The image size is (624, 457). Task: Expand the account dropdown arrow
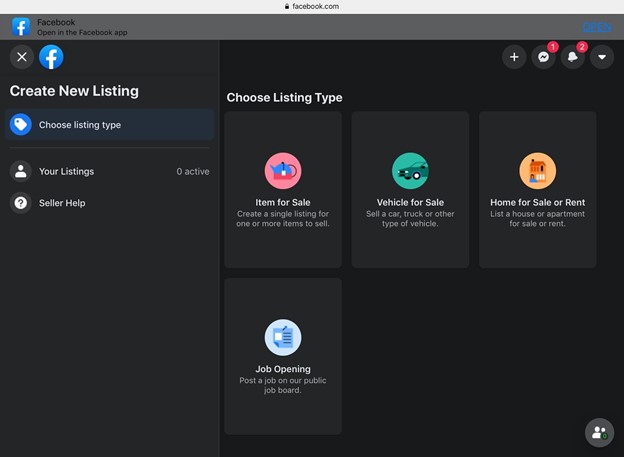coord(602,57)
